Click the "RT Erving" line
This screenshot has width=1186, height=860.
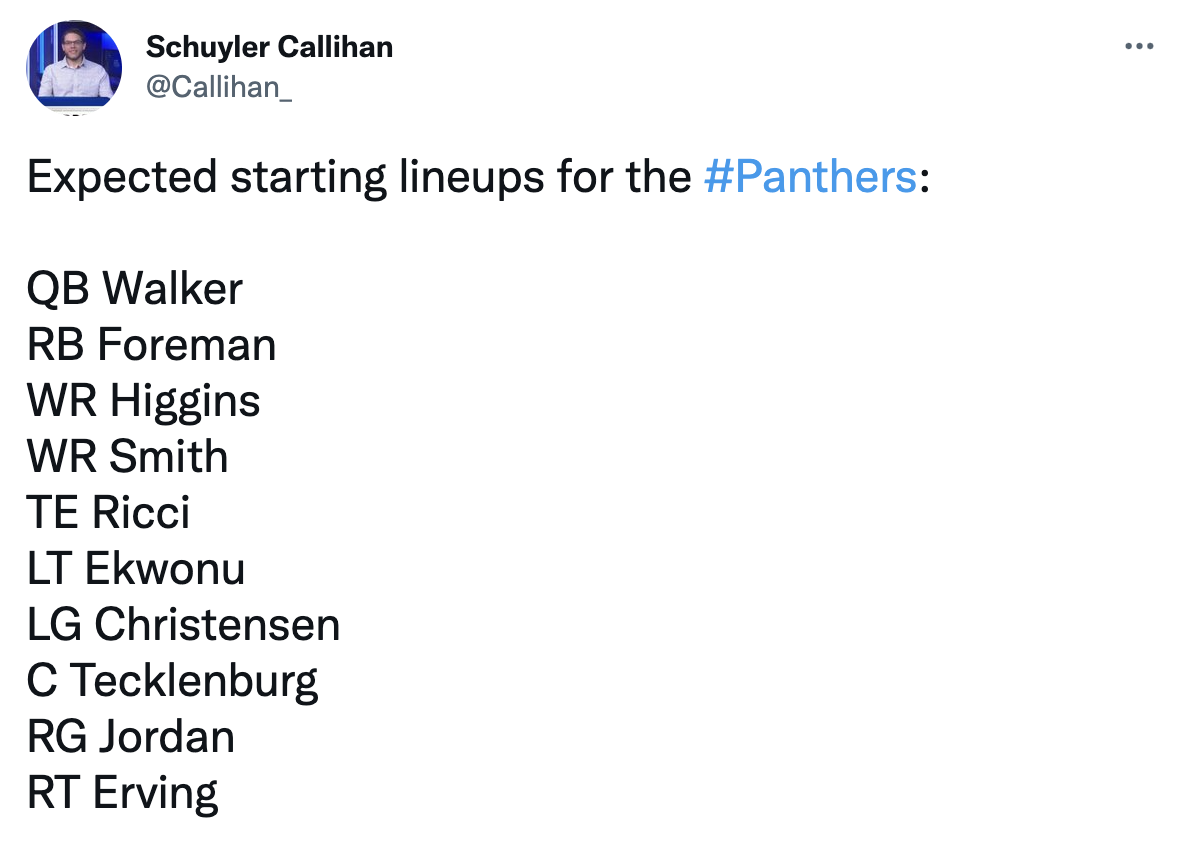122,793
